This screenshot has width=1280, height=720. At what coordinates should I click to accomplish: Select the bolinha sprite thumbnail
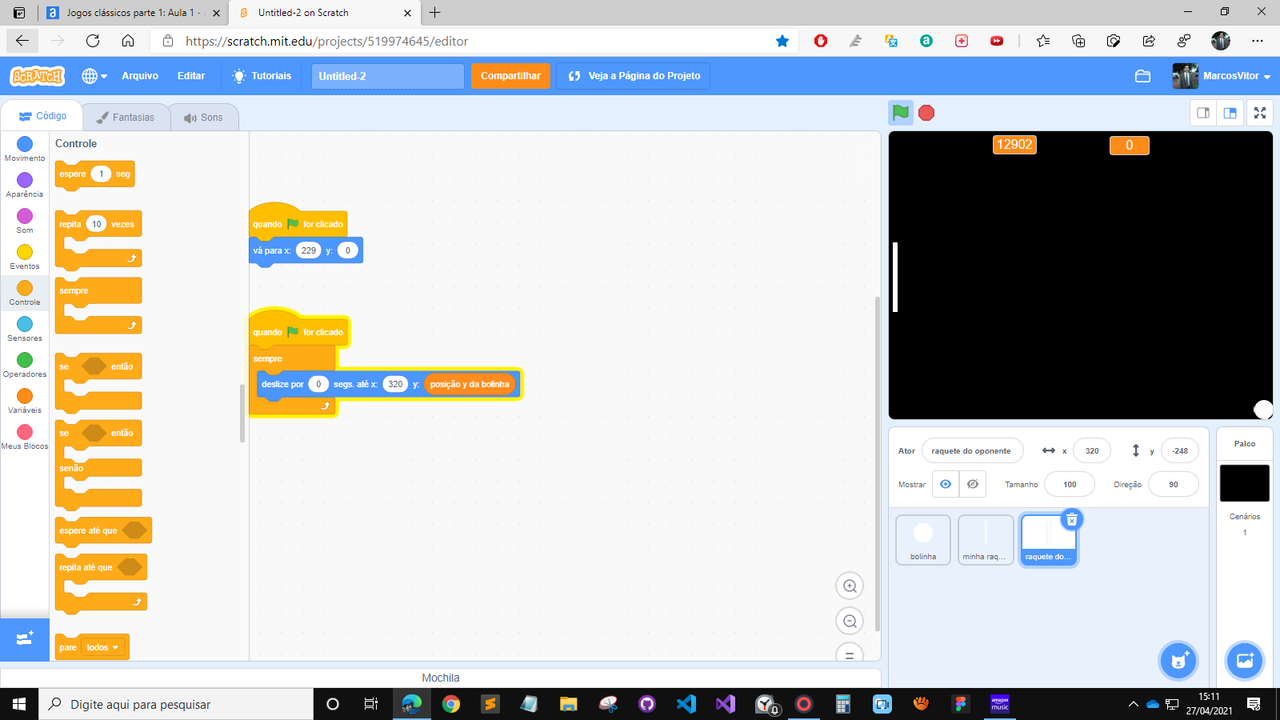coord(923,540)
